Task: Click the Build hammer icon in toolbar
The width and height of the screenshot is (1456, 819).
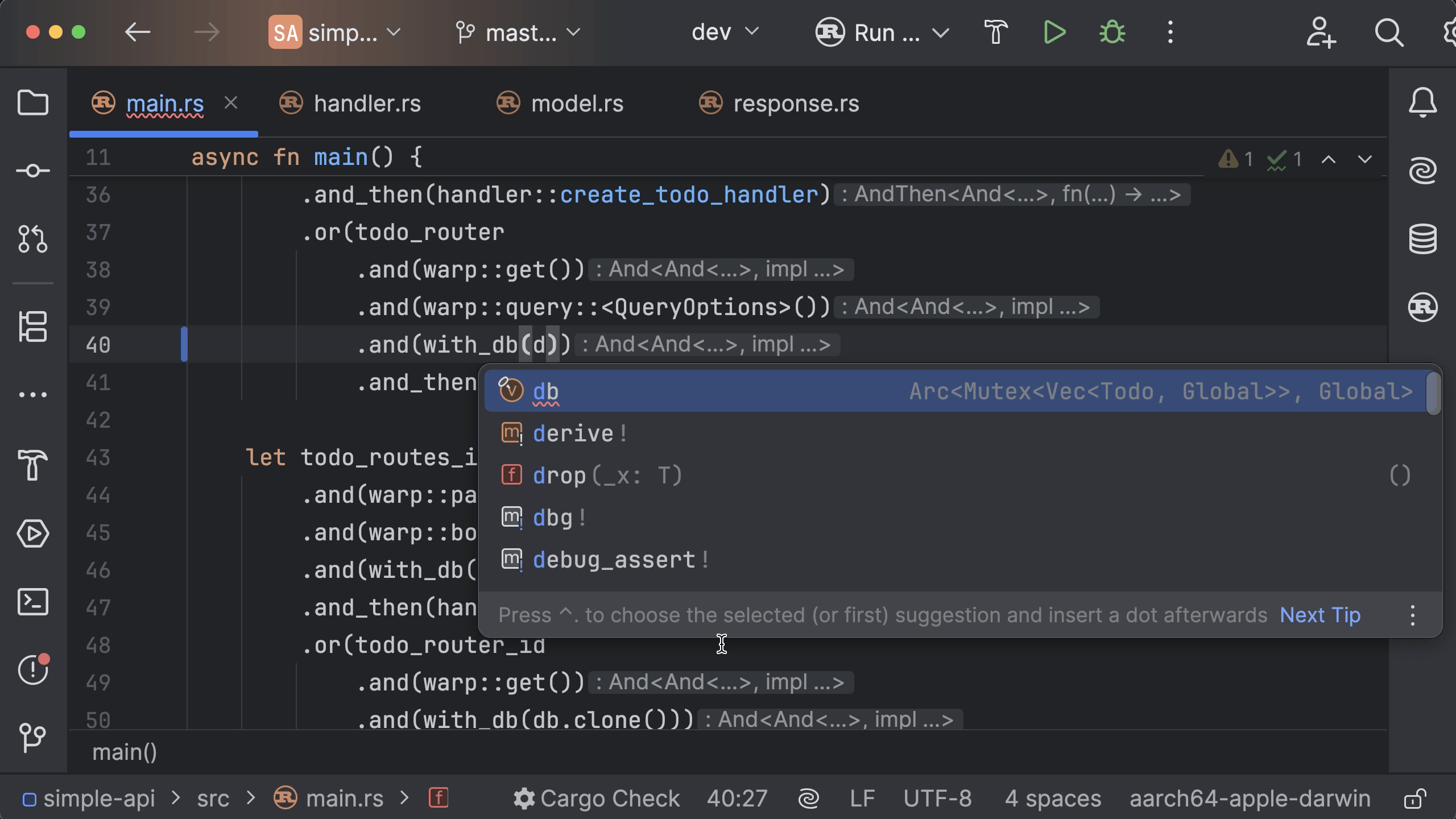Action: (995, 32)
